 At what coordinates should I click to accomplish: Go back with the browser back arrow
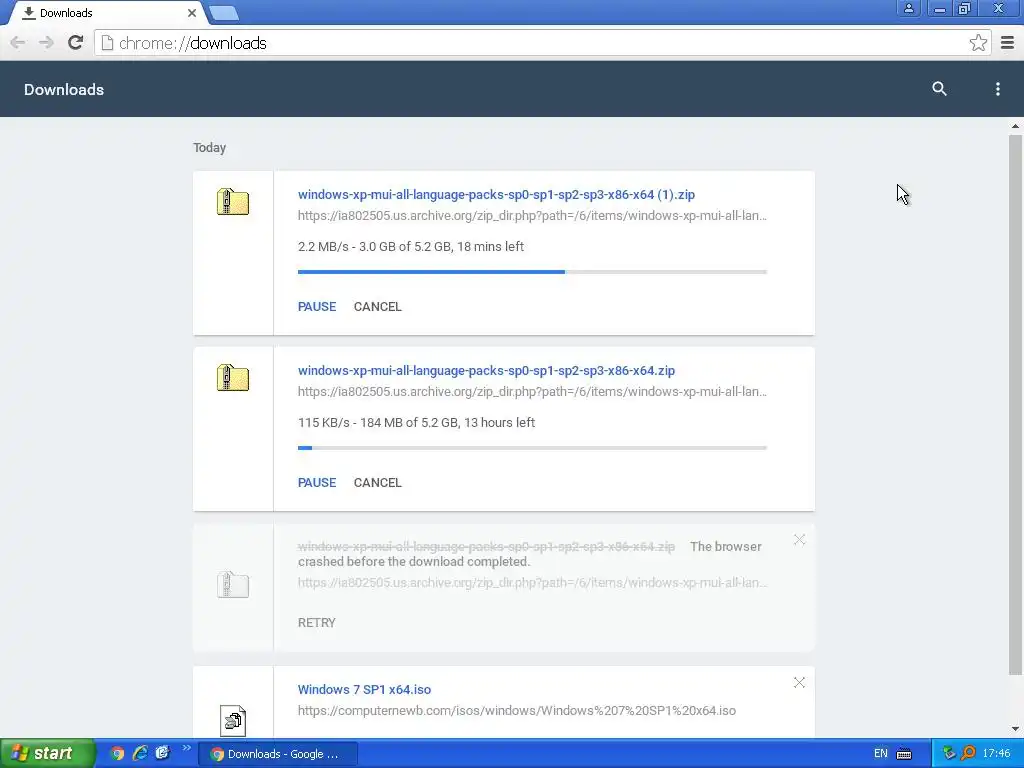[x=18, y=43]
